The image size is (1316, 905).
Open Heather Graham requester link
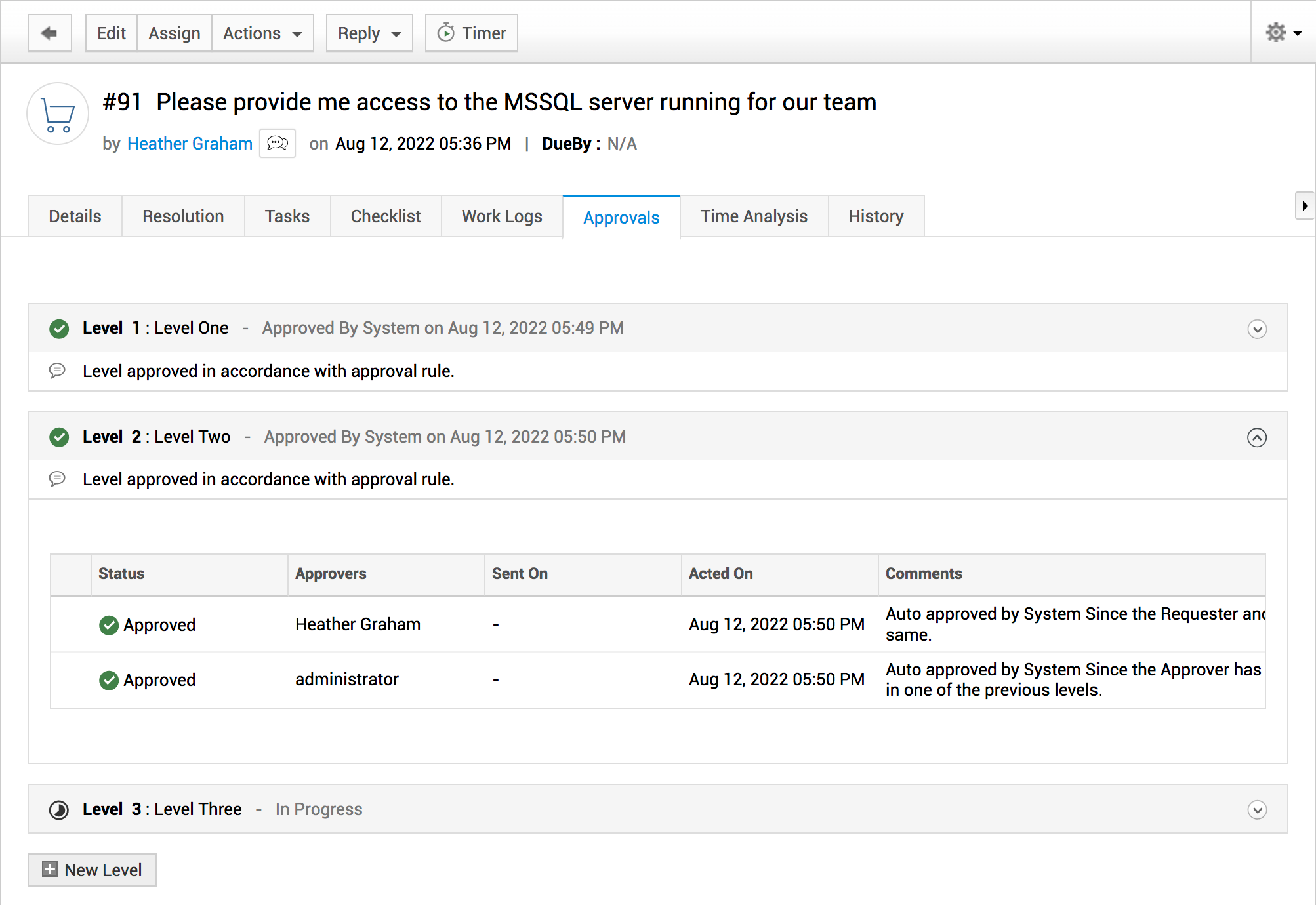point(190,144)
